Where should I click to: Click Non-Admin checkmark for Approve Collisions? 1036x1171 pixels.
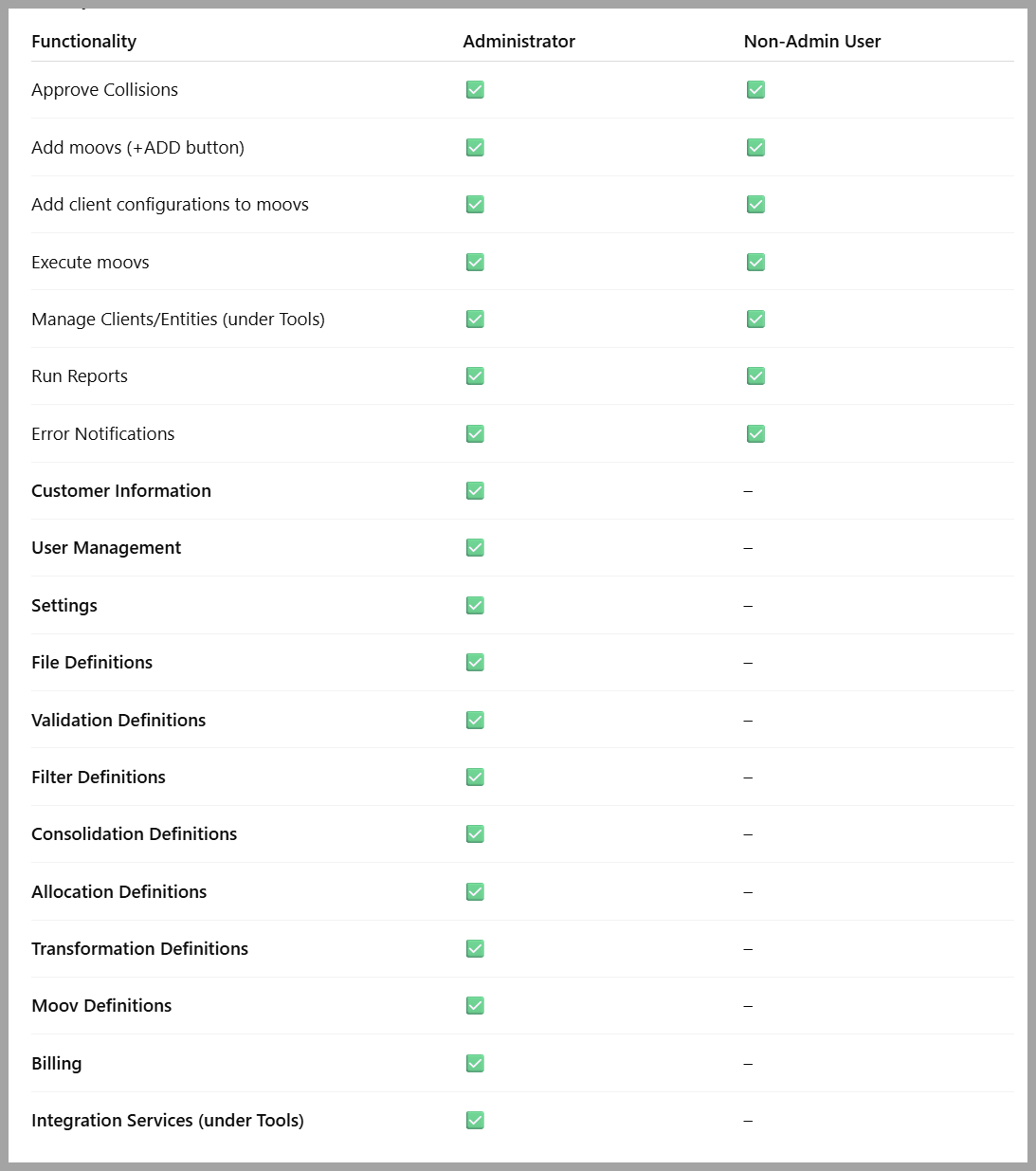pos(755,90)
